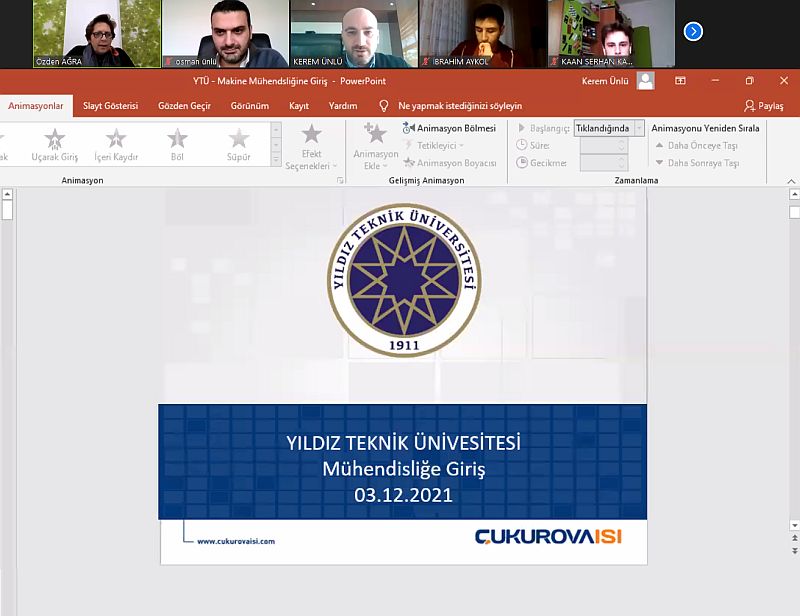Image resolution: width=800 pixels, height=616 pixels.
Task: Choose the Böl animation effect
Action: (x=177, y=145)
